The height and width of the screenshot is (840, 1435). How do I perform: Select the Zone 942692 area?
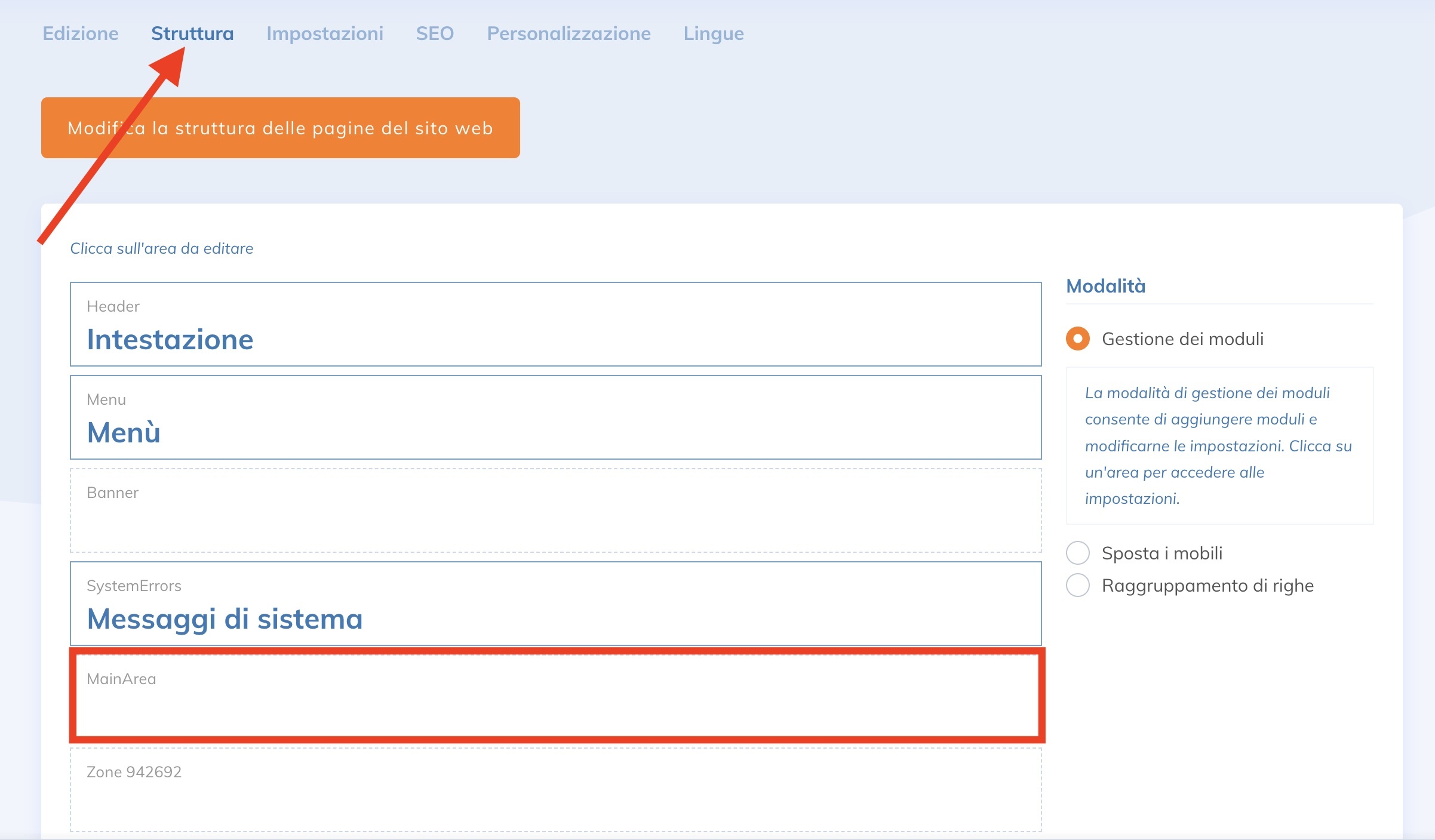click(x=555, y=789)
